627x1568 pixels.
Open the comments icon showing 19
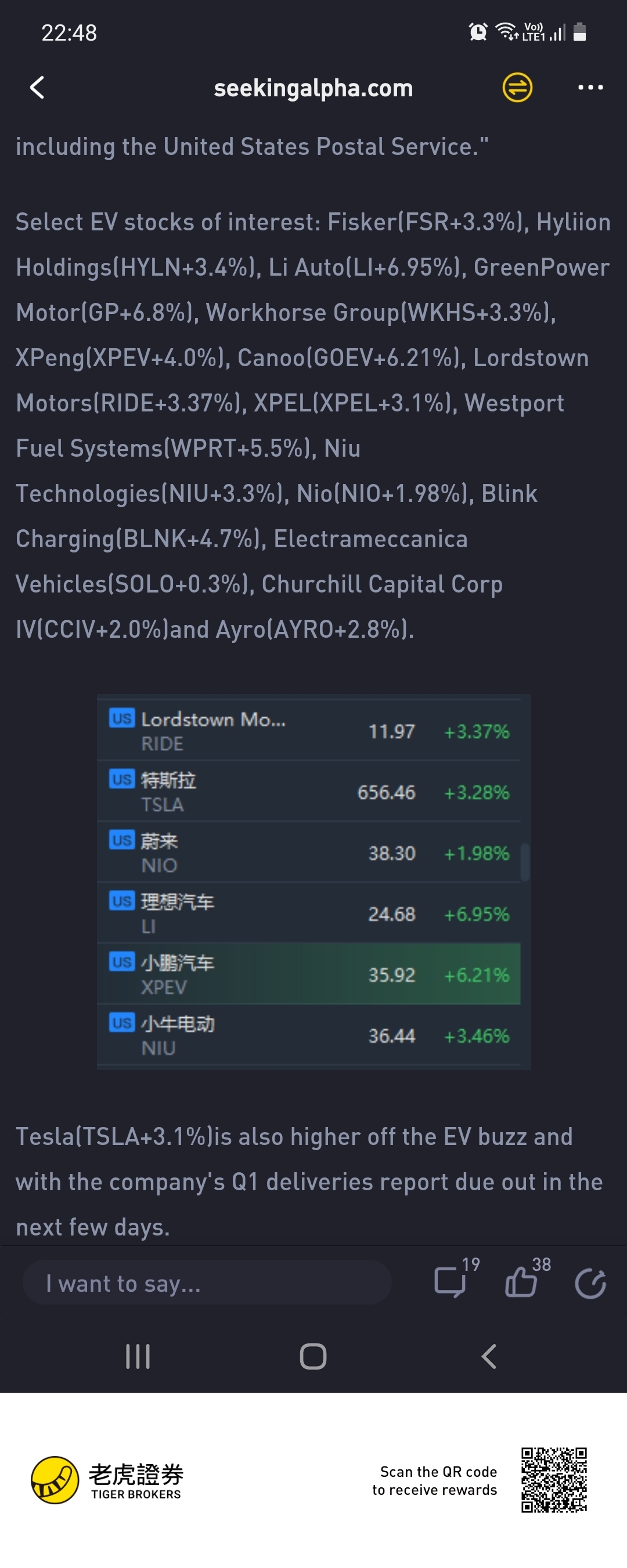tap(451, 1281)
